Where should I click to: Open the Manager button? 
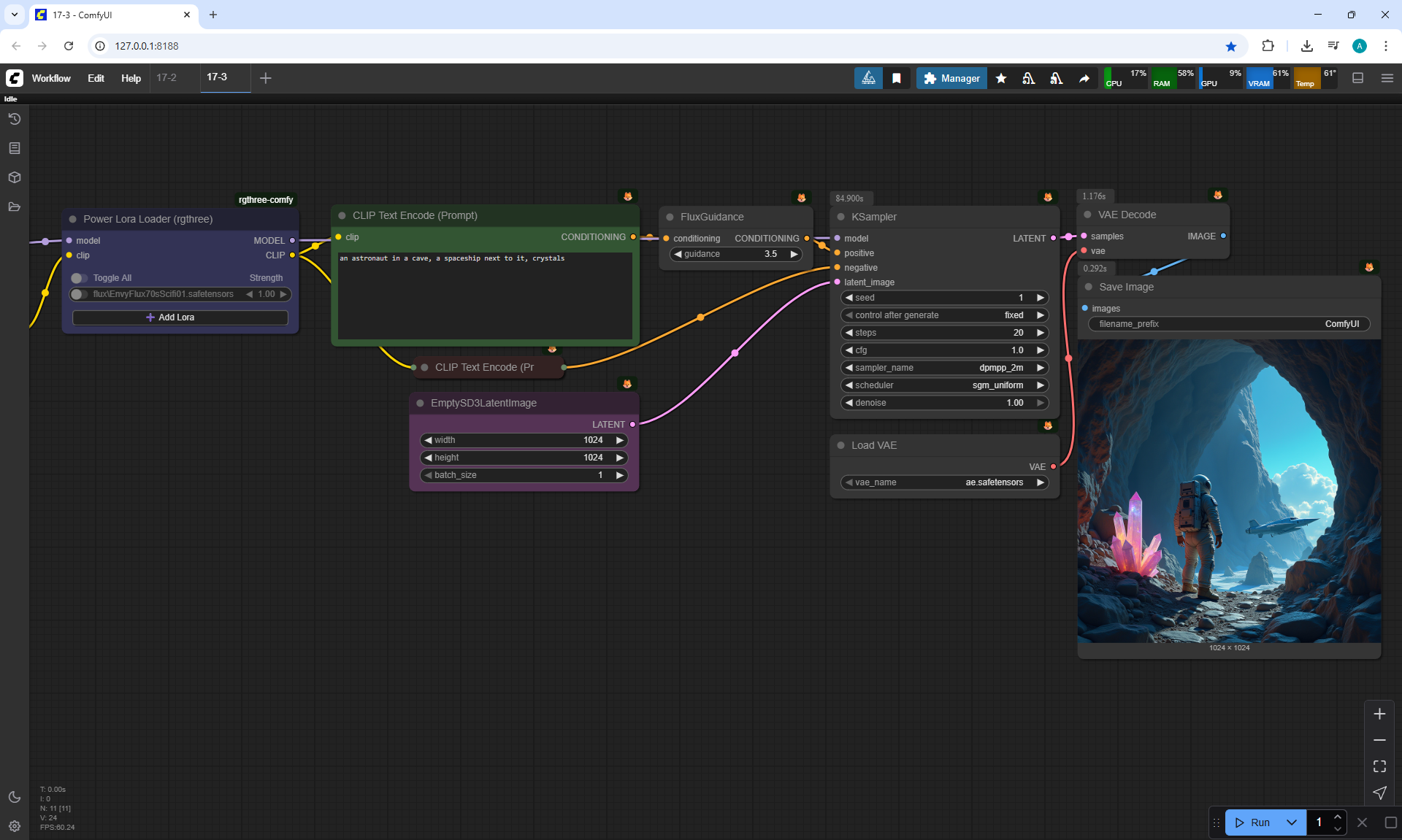tap(951, 78)
